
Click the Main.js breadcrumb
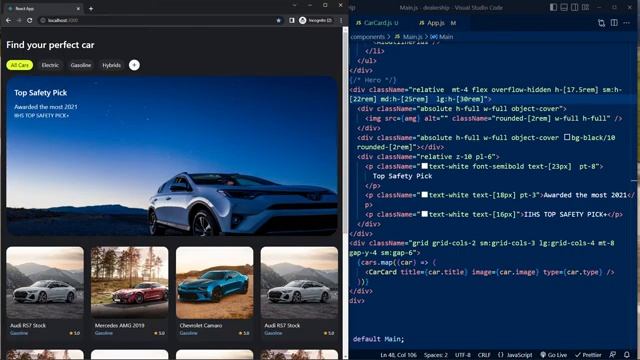[x=409, y=37]
